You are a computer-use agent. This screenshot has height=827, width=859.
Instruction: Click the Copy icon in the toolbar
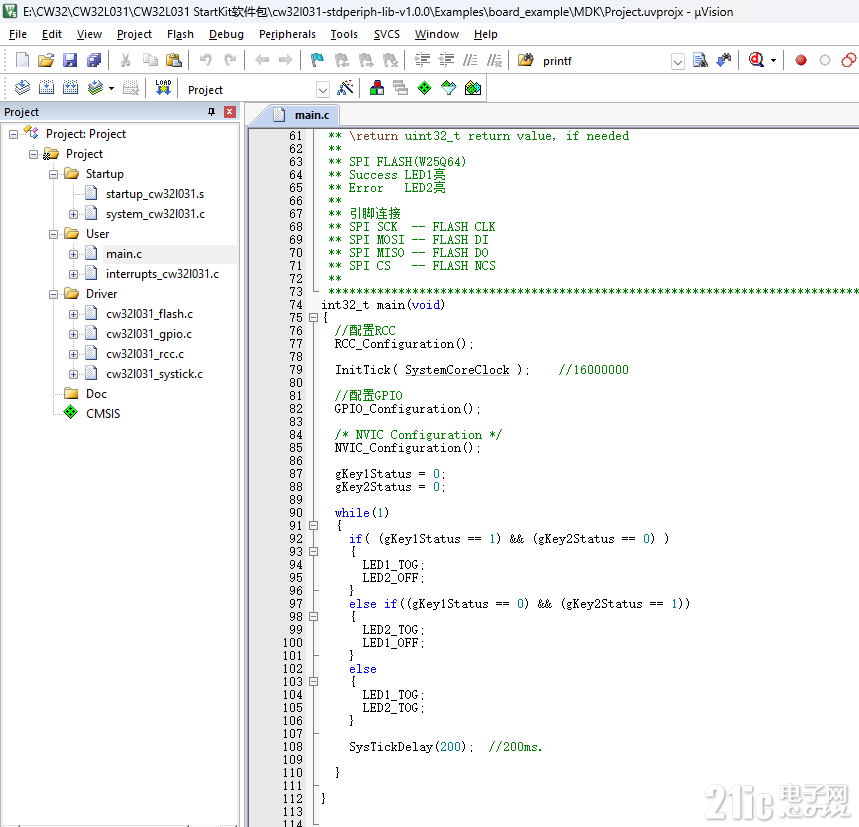click(150, 60)
